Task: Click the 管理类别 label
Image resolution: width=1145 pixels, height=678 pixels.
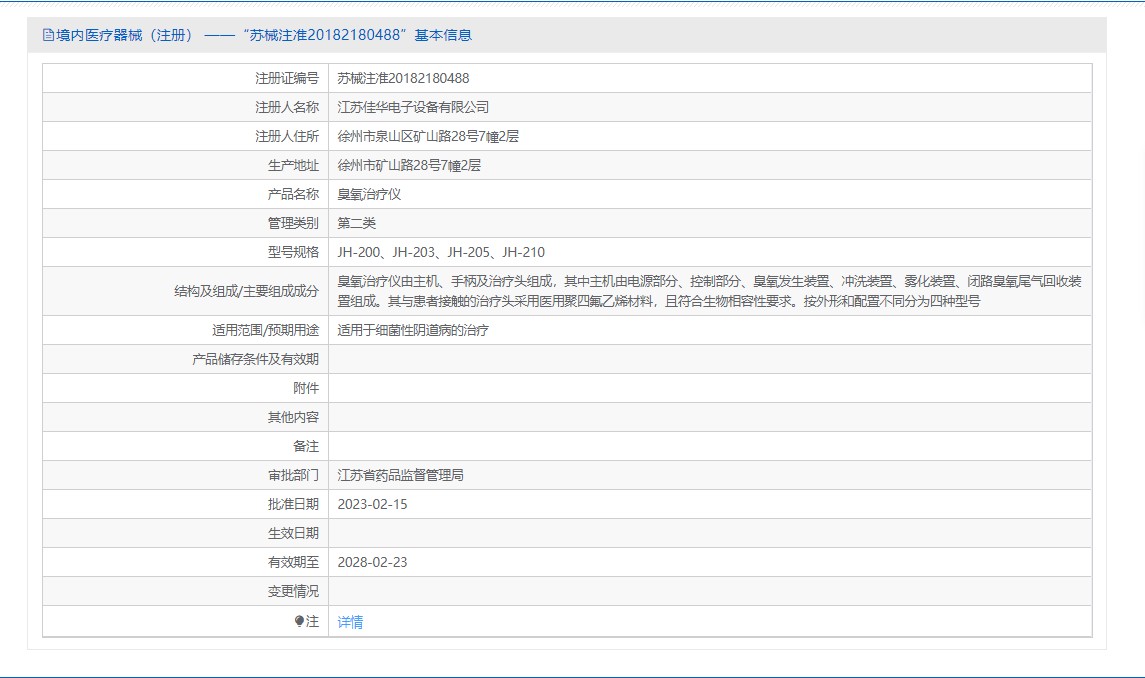Action: 293,224
